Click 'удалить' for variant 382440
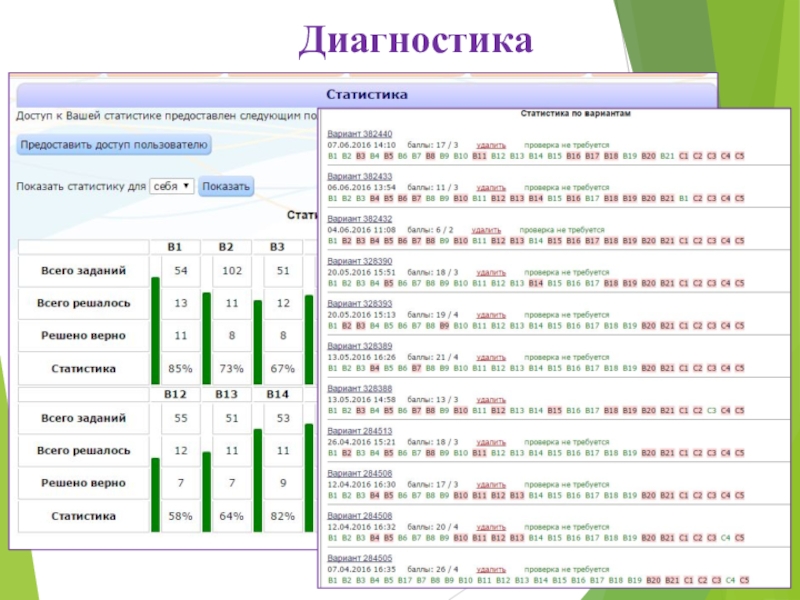 coord(491,145)
